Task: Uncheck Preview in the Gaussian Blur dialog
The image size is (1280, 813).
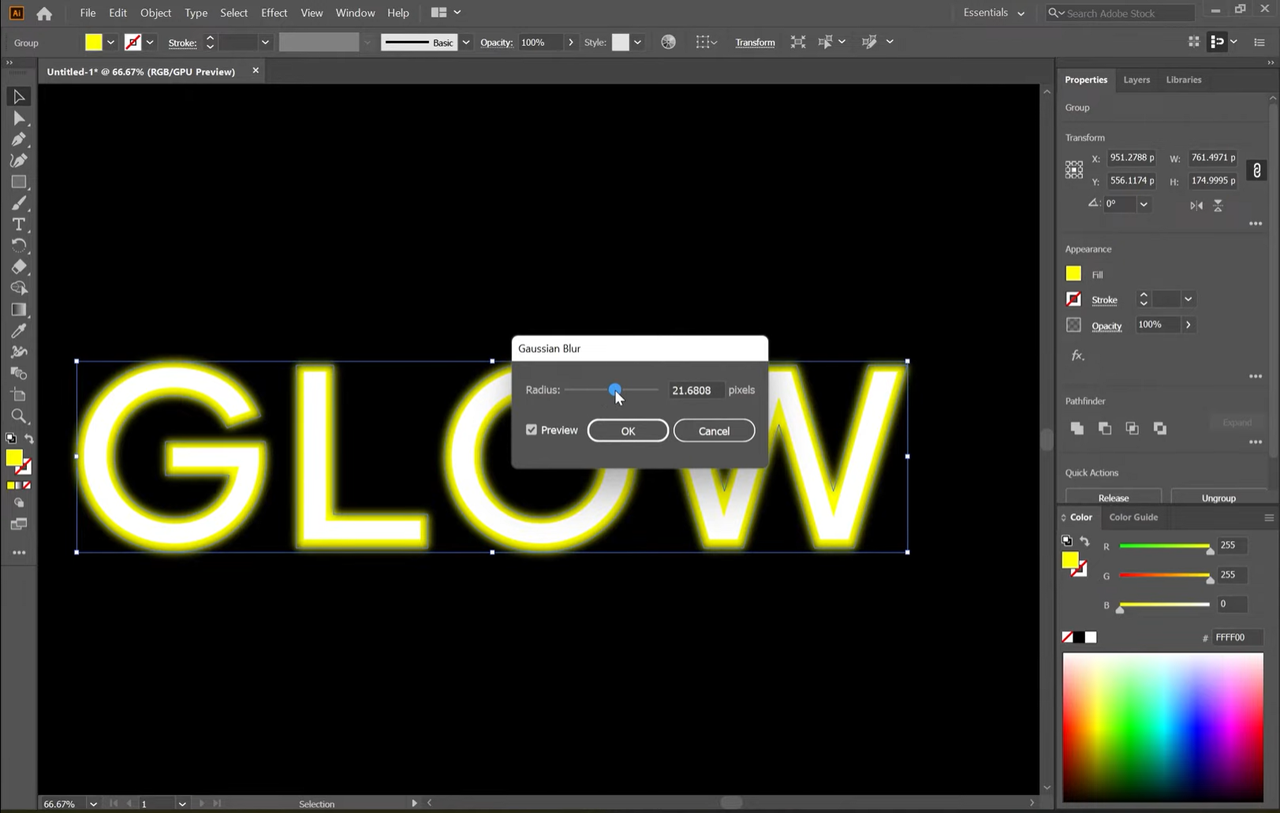Action: (x=531, y=429)
